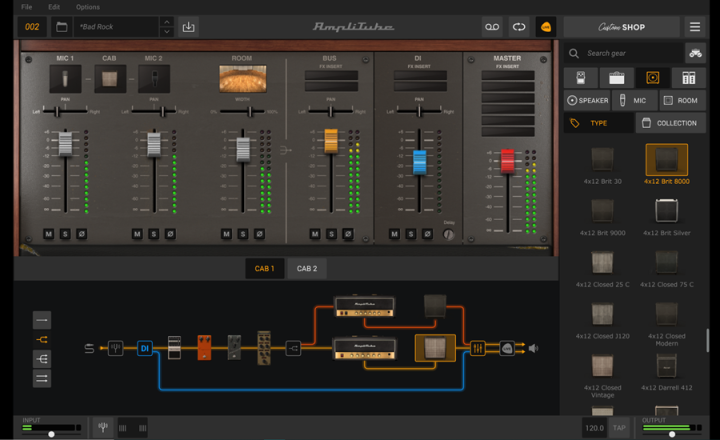Save preset with the download arrow icon
The width and height of the screenshot is (720, 440).
[188, 27]
